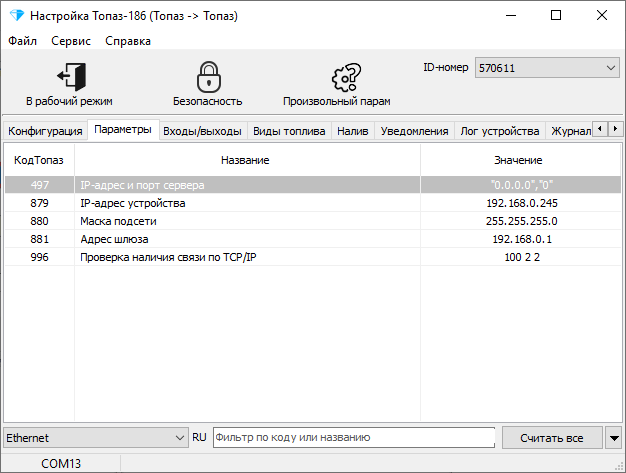Open the Файл menu
This screenshot has width=626, height=473.
point(22,41)
